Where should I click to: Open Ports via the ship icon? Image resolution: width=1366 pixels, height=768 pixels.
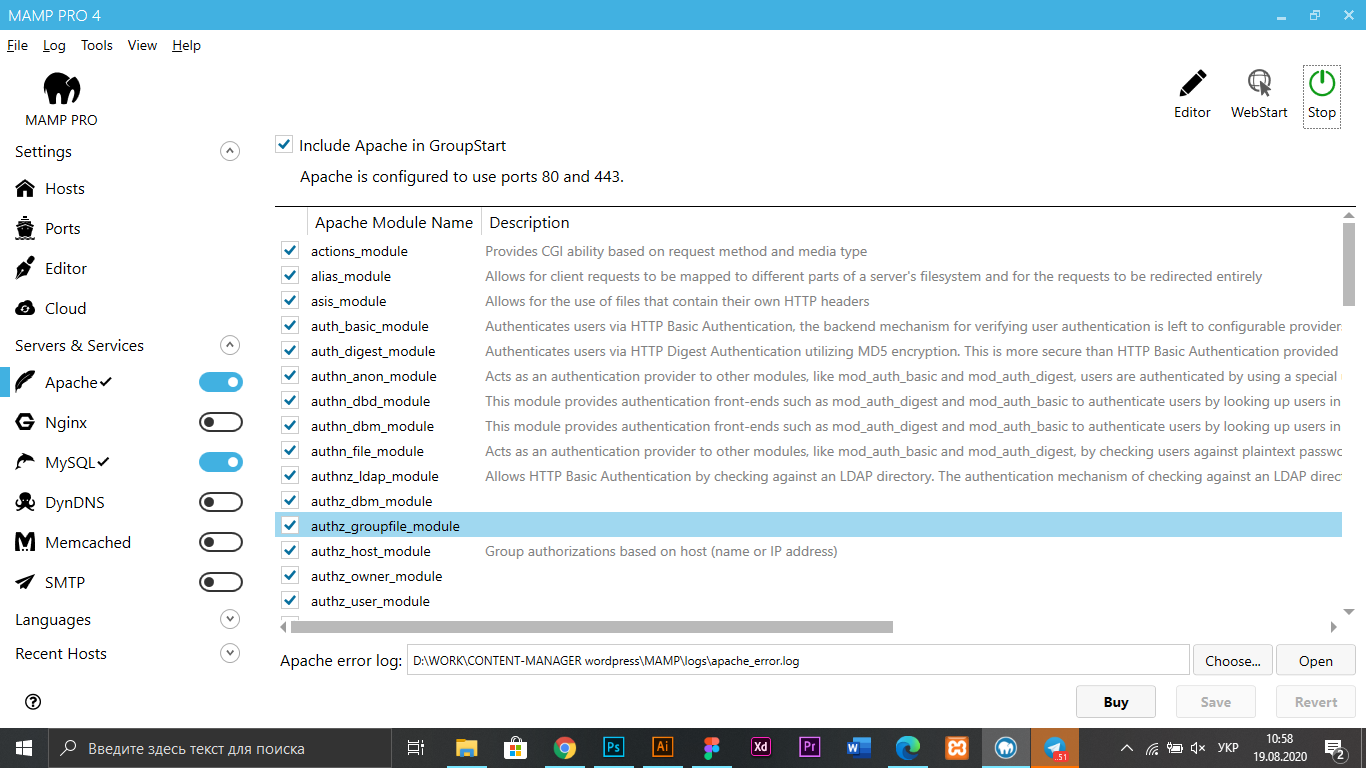(25, 228)
